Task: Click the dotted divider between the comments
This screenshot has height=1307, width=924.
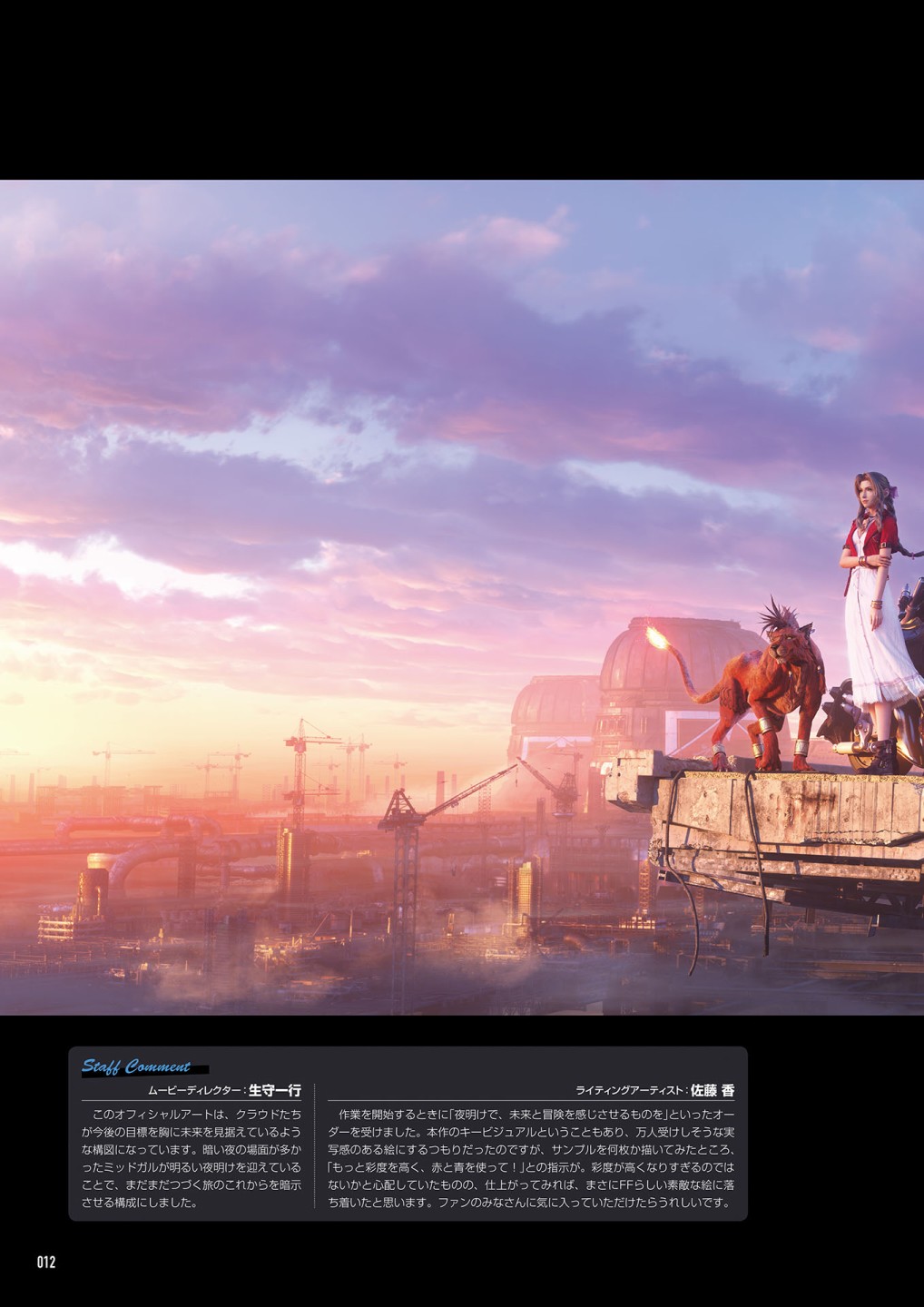Action: tap(314, 1145)
